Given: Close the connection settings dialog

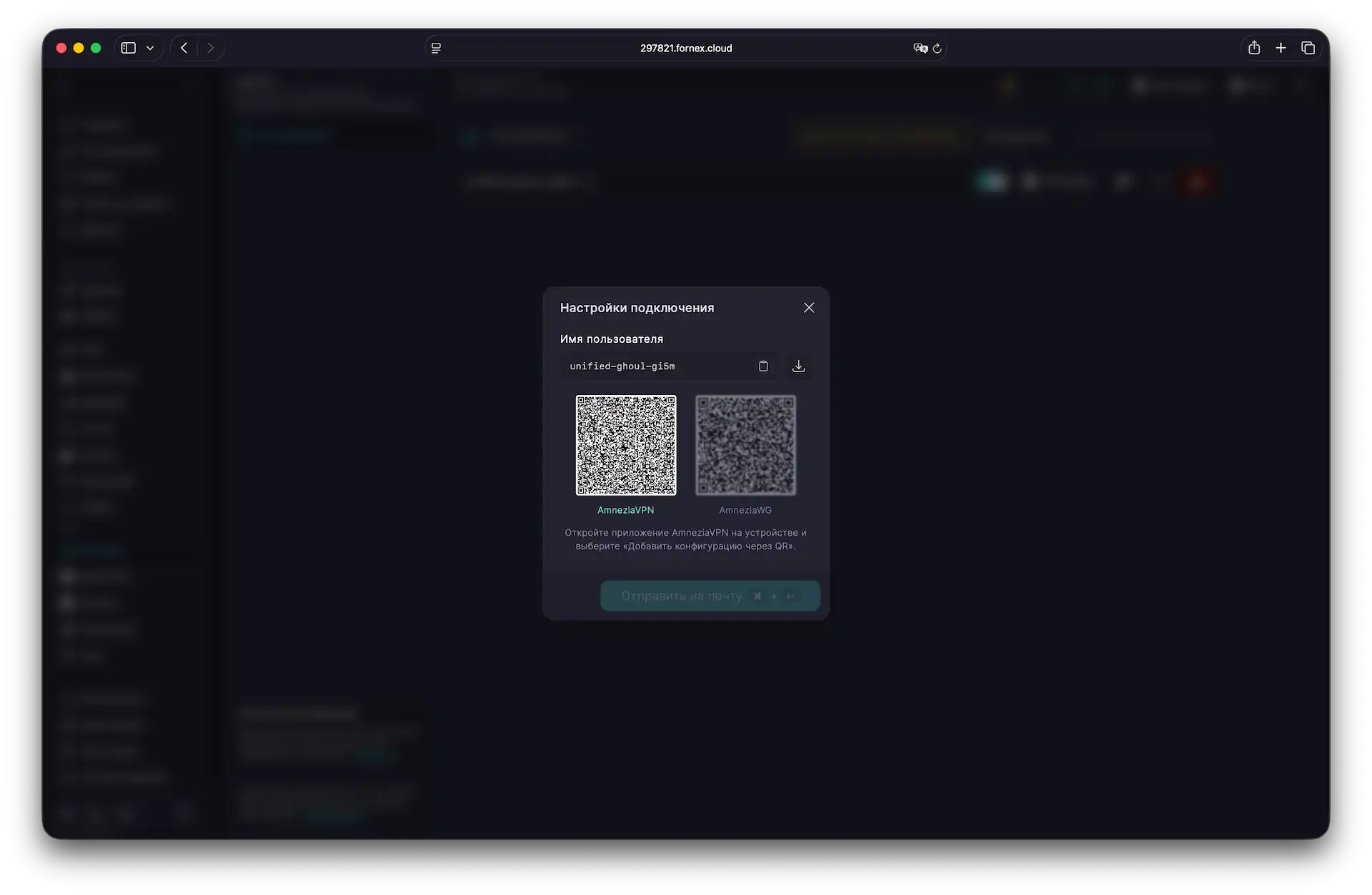Looking at the screenshot, I should point(808,307).
